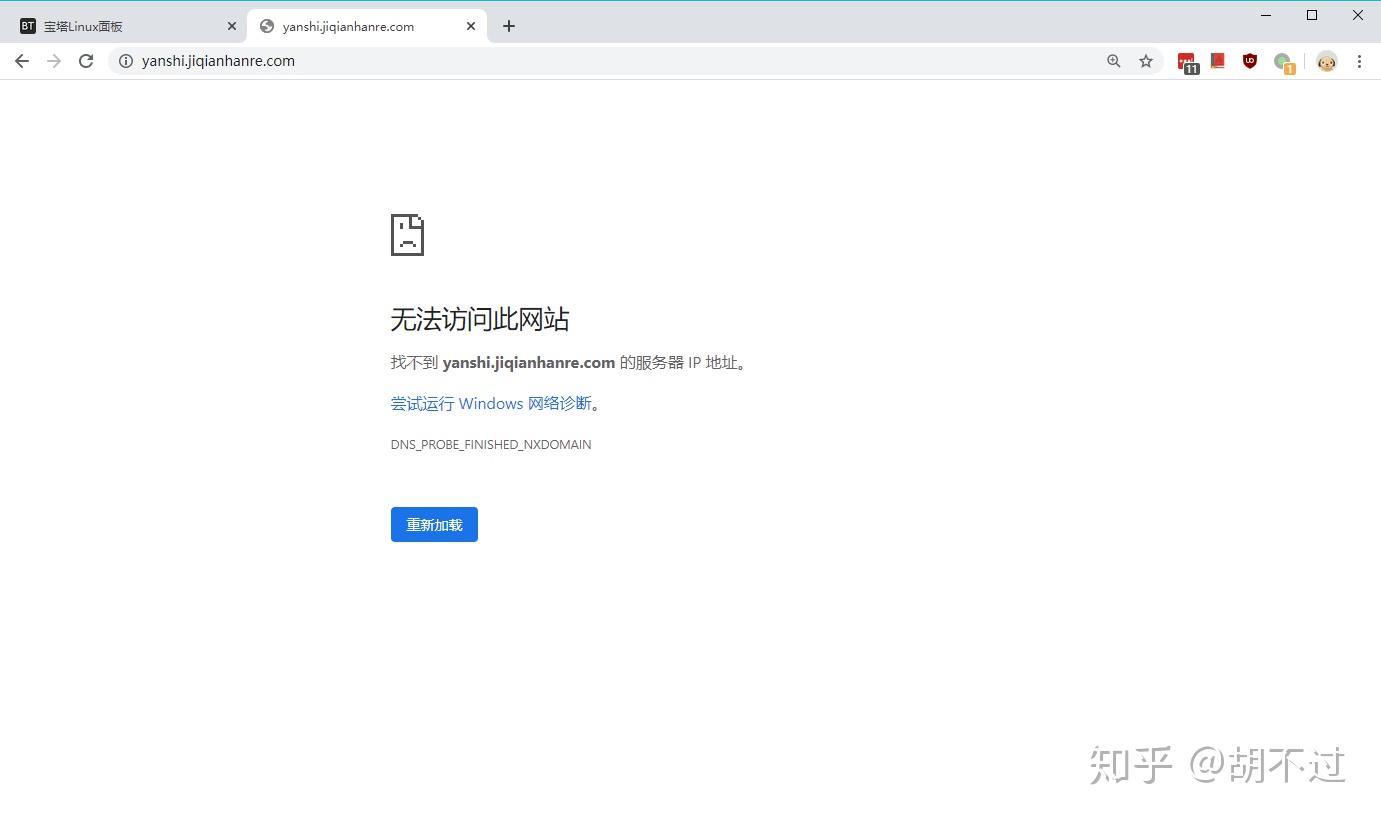This screenshot has width=1381, height=821.
Task: Click the 无法访问此网站 heading
Action: [480, 319]
